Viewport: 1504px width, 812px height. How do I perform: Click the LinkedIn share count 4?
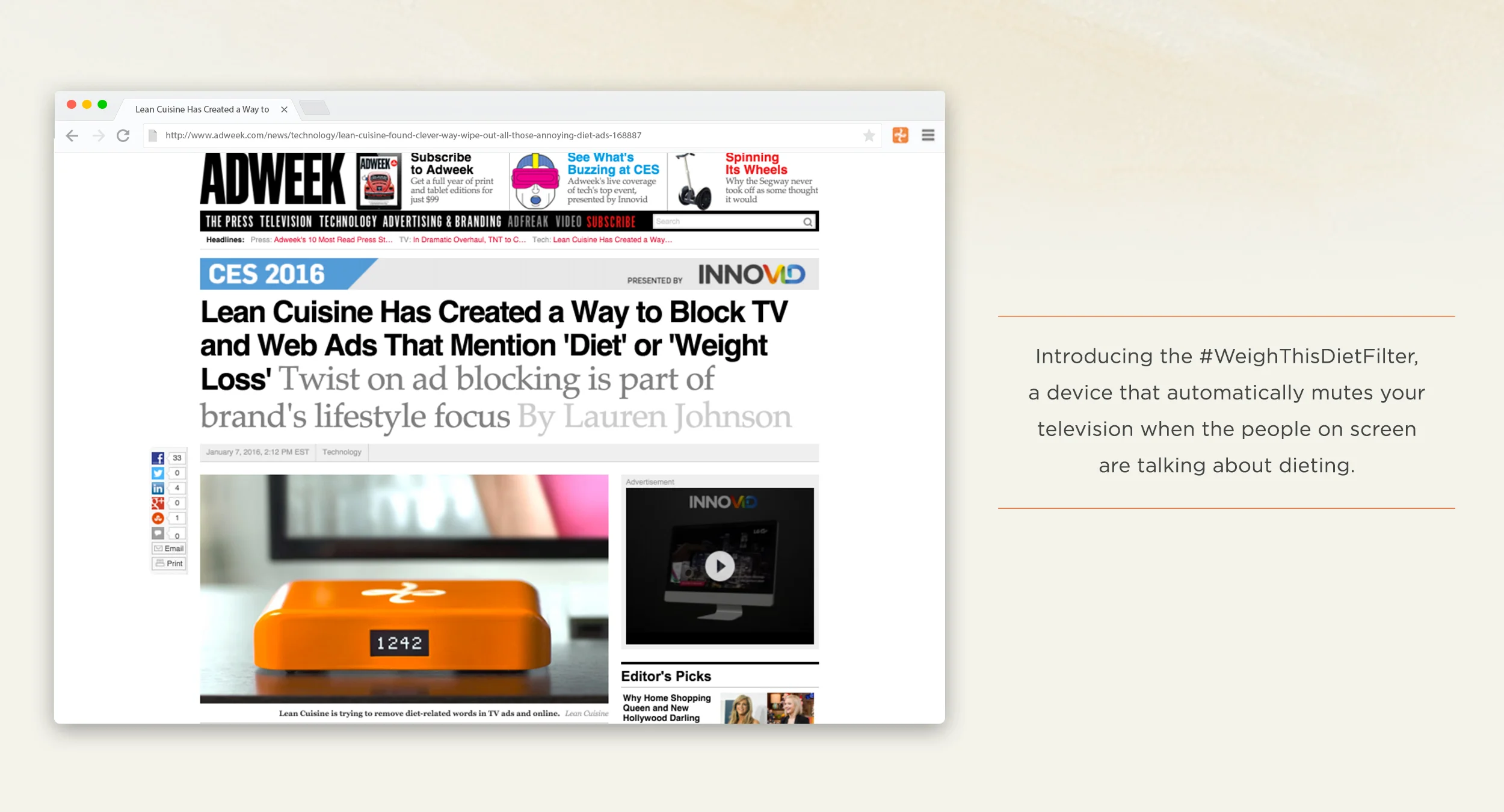coord(177,488)
